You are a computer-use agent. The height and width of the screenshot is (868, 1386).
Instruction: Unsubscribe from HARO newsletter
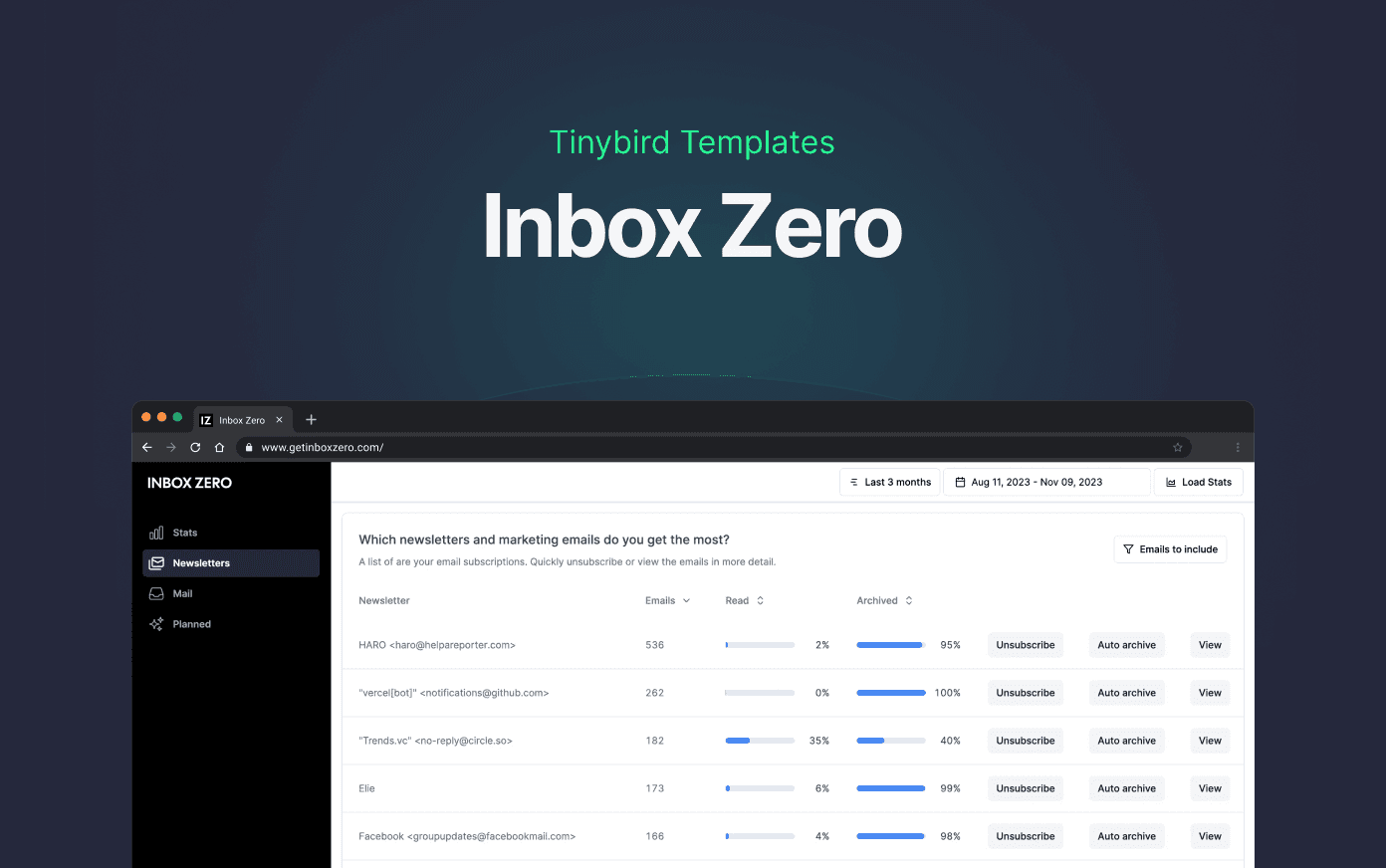click(x=1026, y=645)
